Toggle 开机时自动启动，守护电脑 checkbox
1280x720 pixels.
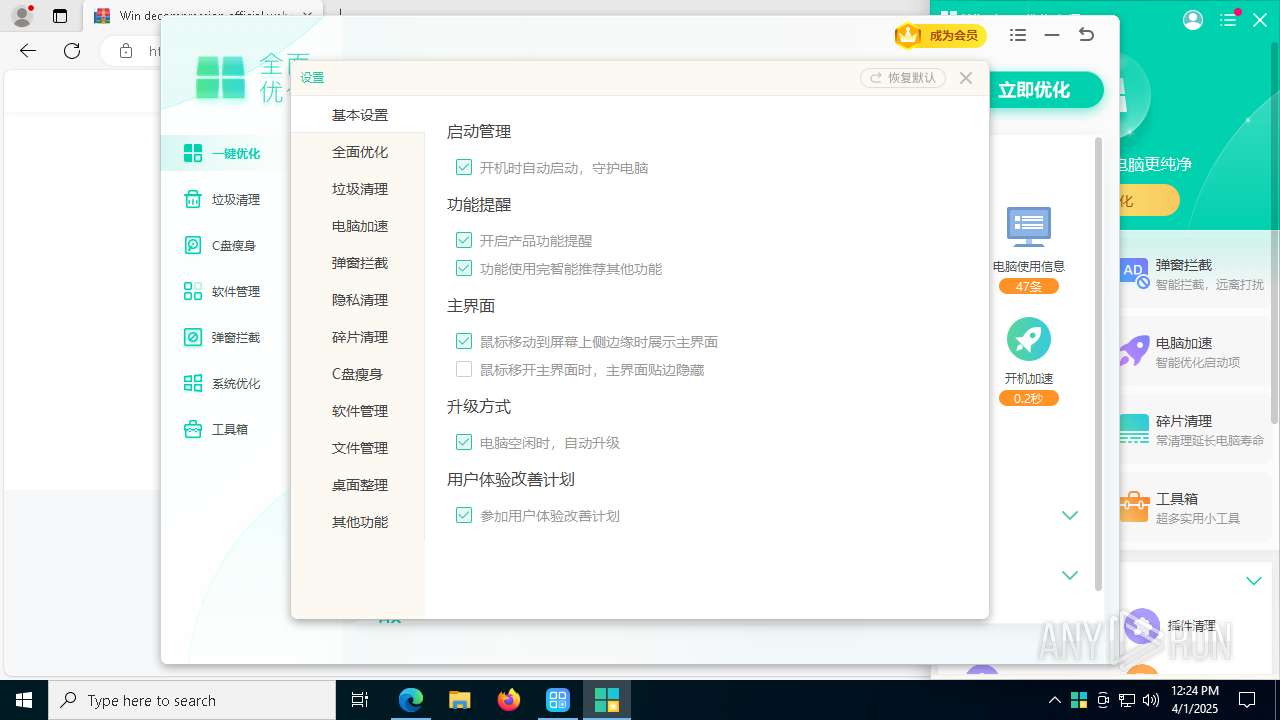pos(464,167)
